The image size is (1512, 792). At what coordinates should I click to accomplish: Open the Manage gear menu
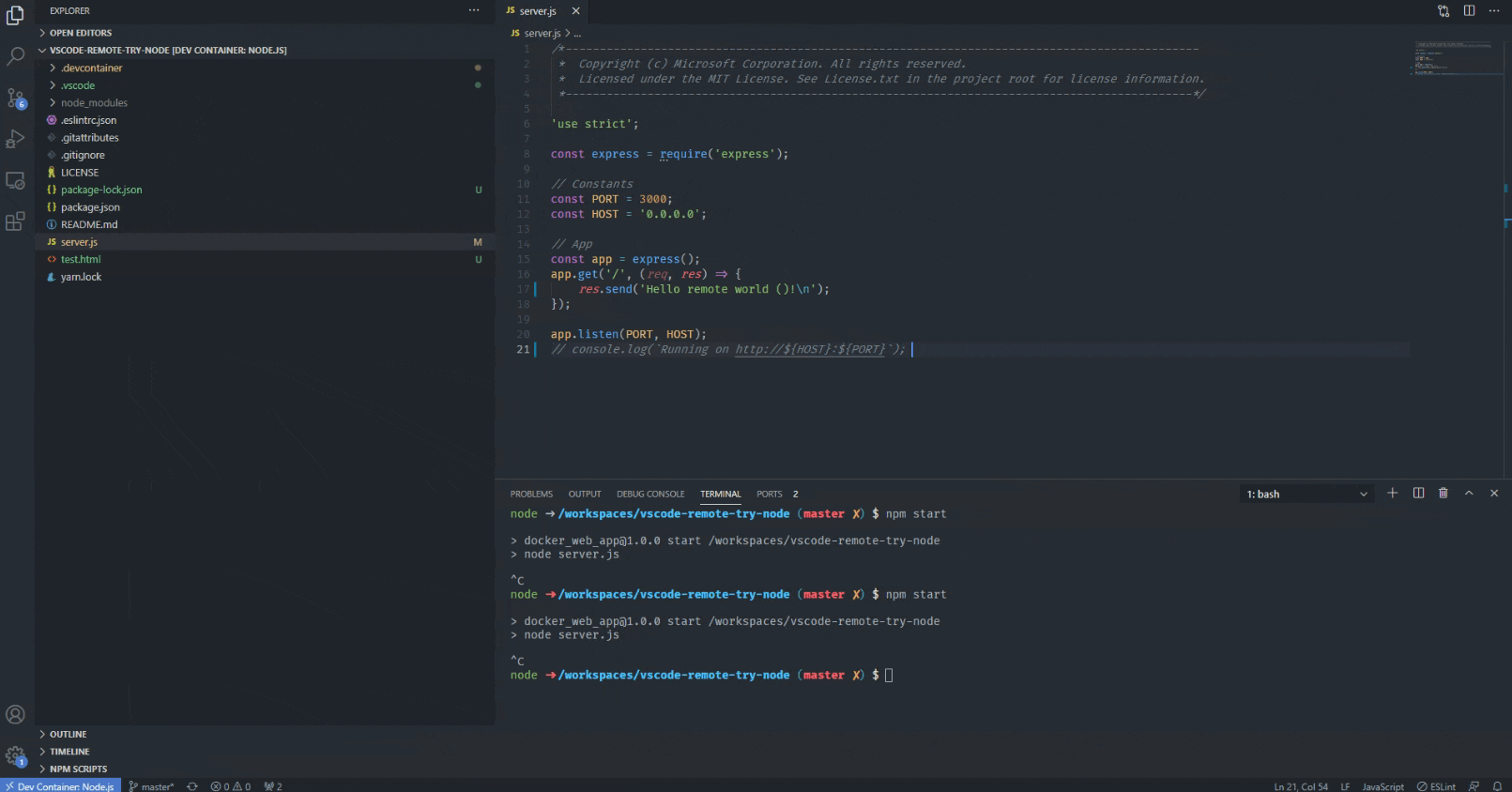pos(15,755)
